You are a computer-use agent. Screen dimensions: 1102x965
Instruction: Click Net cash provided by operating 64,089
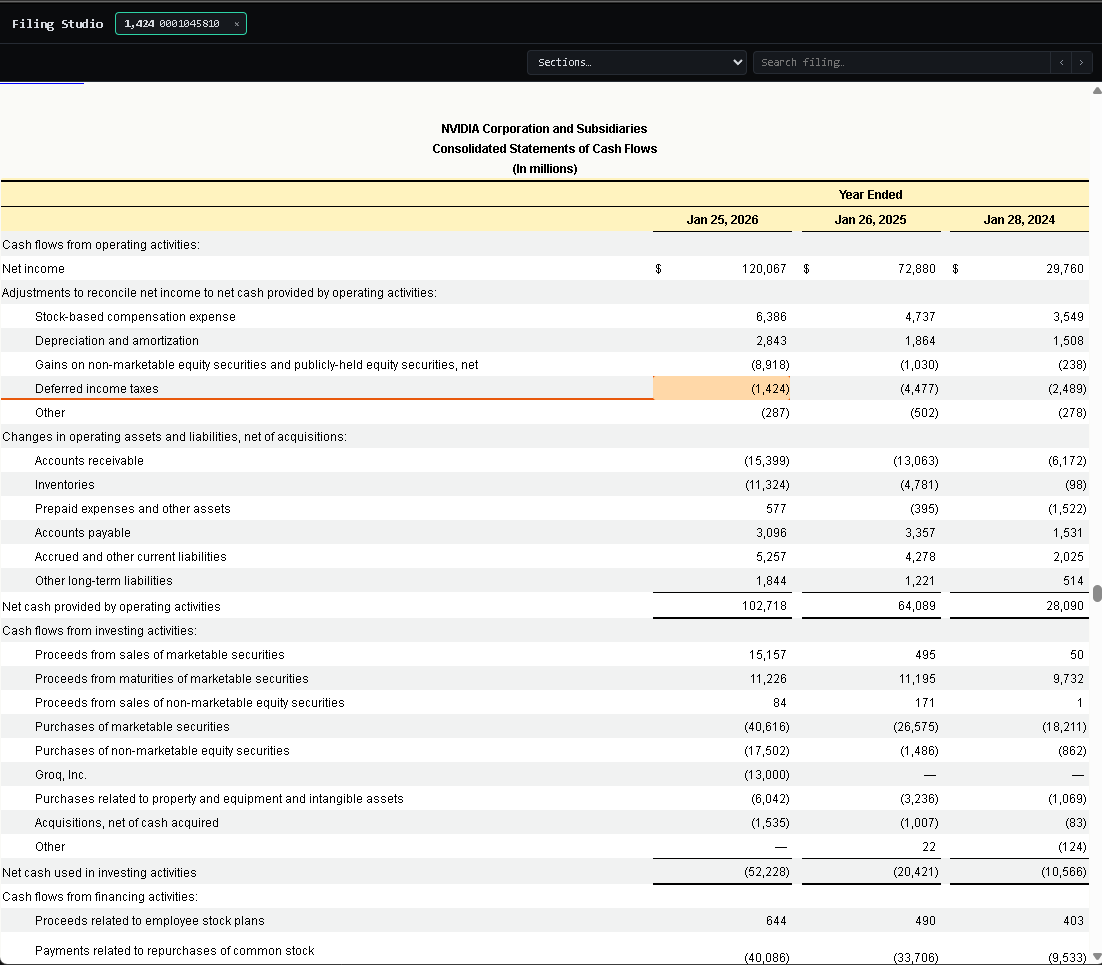pyautogui.click(x=916, y=606)
